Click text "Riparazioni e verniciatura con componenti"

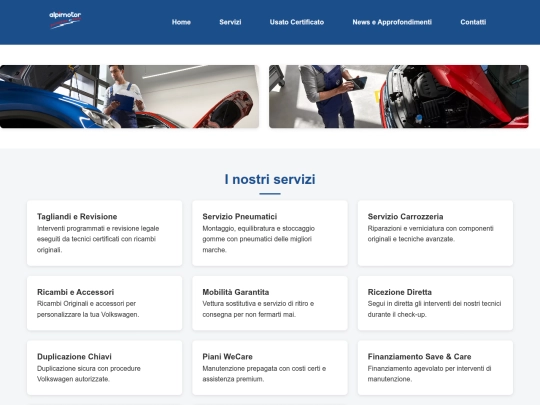(x=430, y=228)
